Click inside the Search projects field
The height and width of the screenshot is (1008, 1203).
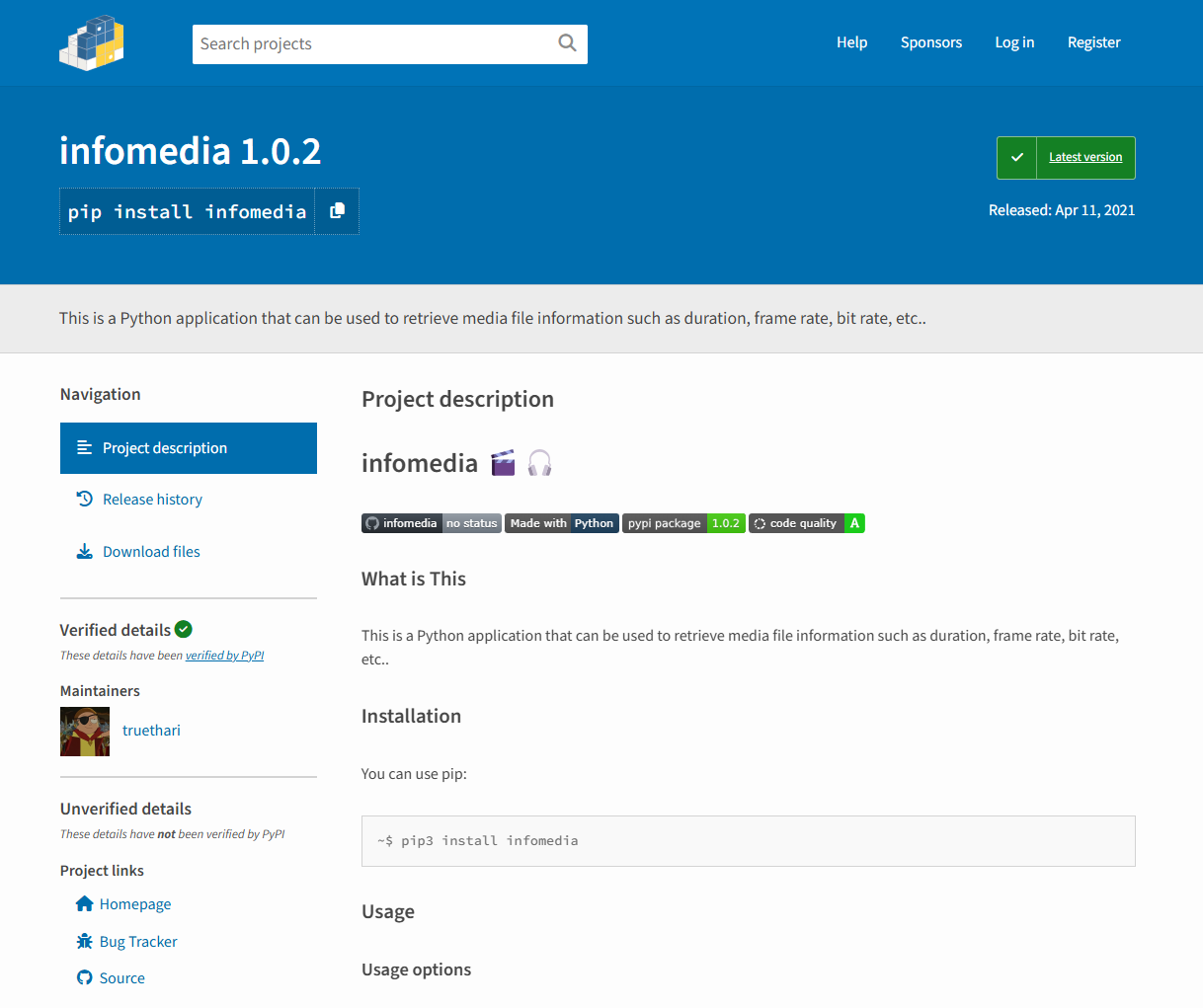[x=375, y=43]
